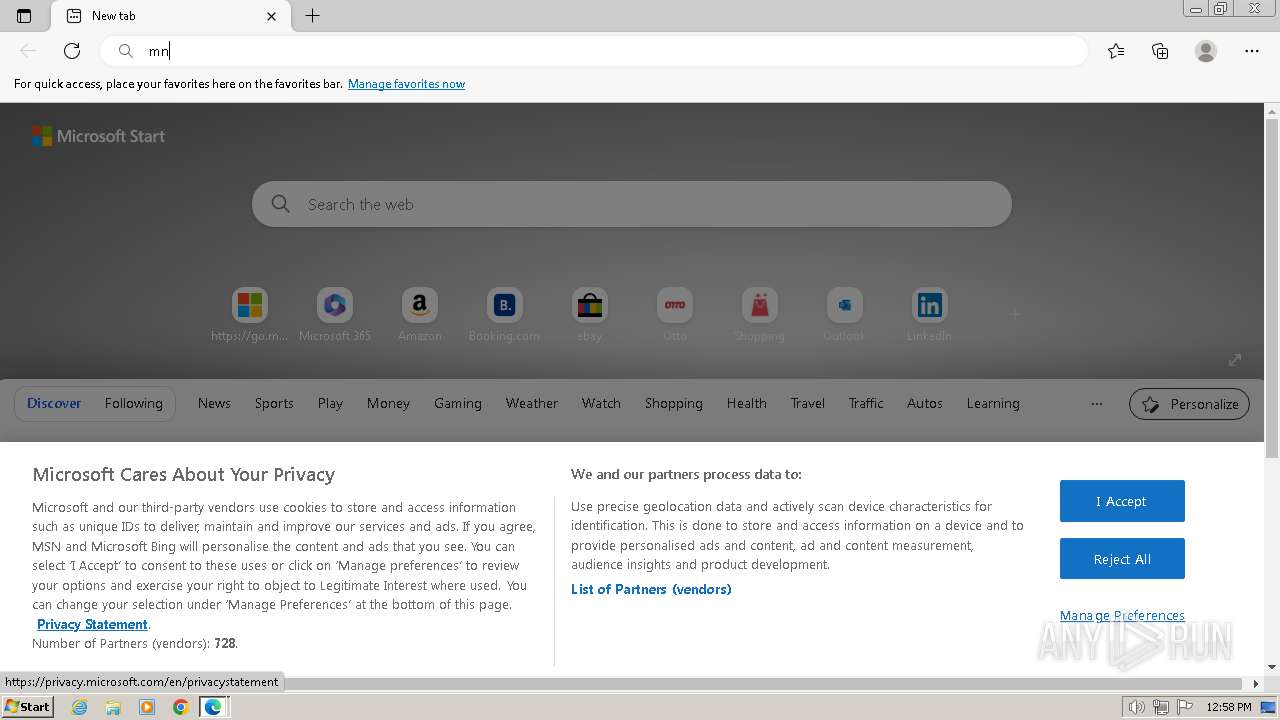Open File Explorer from taskbar
1280x720 pixels.
pyautogui.click(x=113, y=707)
